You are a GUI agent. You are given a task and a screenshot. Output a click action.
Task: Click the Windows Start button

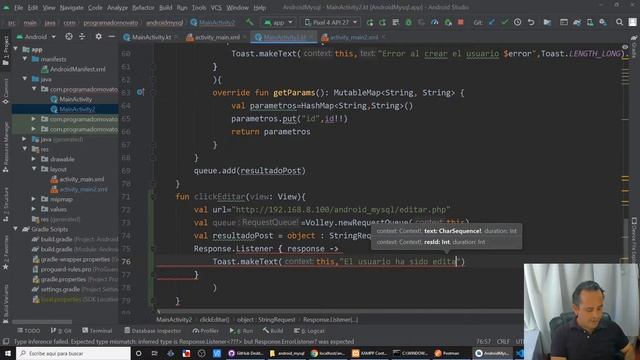8,353
